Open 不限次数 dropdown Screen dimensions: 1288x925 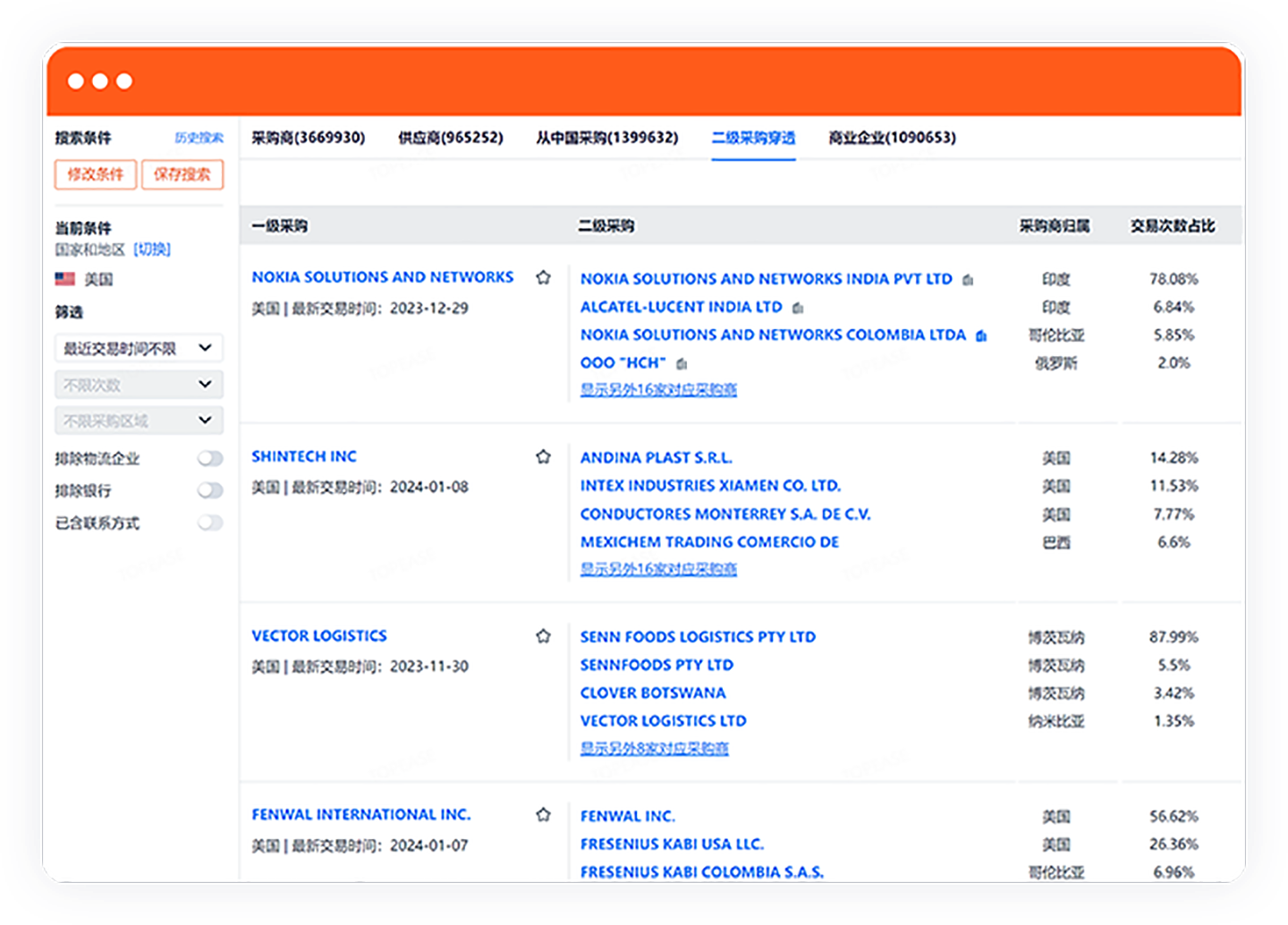pyautogui.click(x=139, y=385)
